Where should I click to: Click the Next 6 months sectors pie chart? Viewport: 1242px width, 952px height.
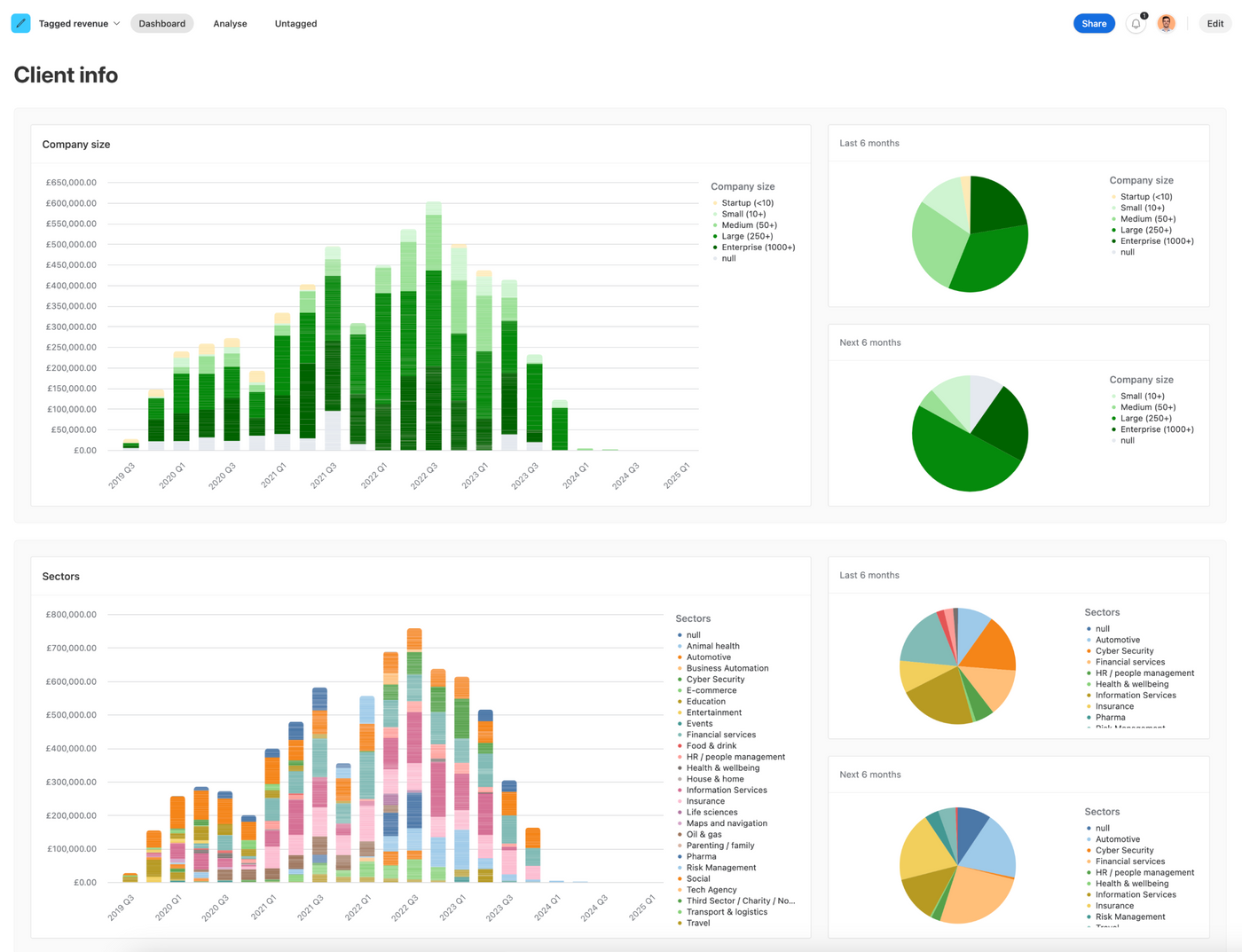pos(956,865)
